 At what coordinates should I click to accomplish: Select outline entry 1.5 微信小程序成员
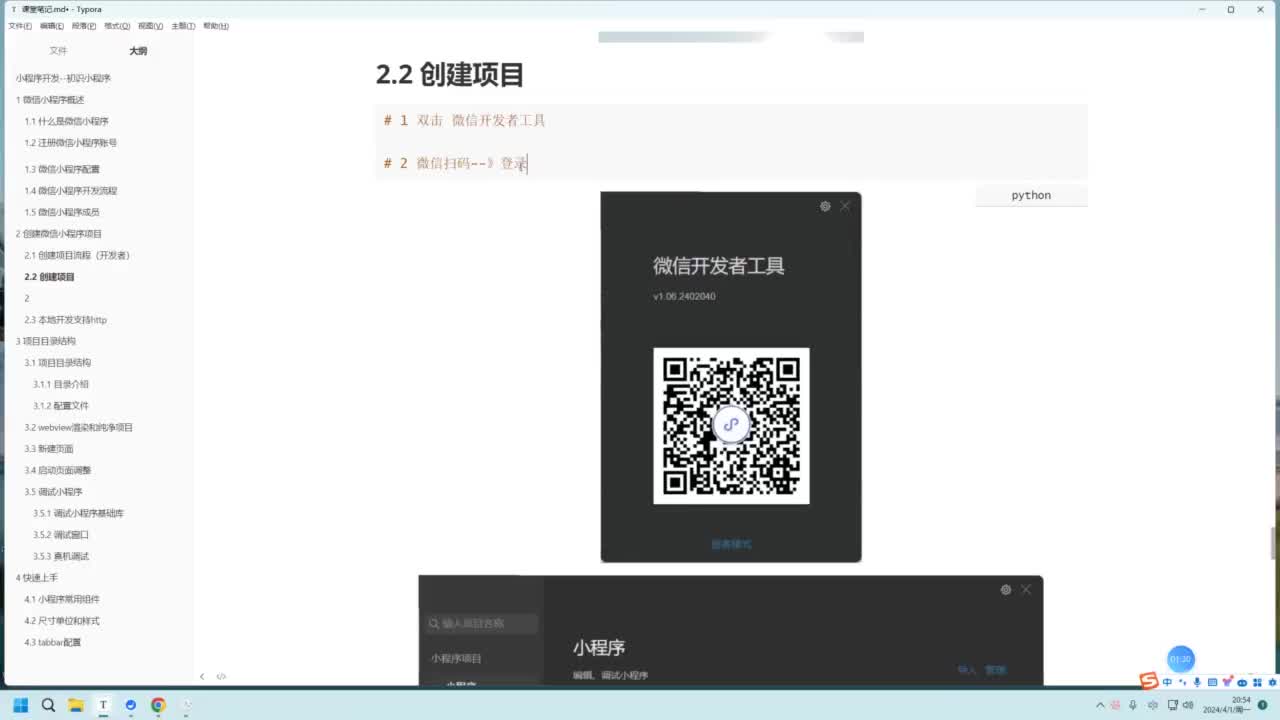tap(62, 212)
